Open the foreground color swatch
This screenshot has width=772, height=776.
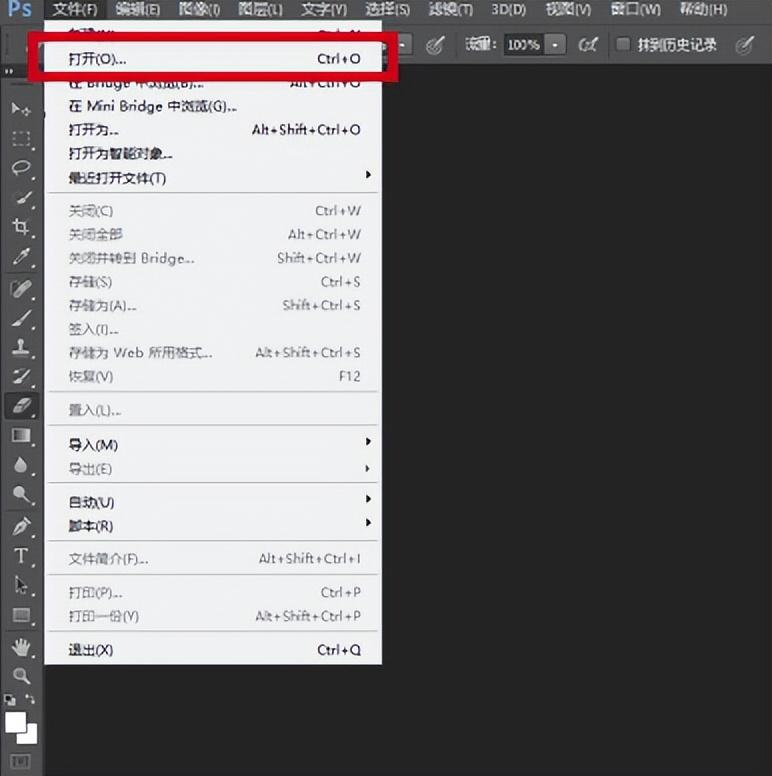click(x=15, y=722)
